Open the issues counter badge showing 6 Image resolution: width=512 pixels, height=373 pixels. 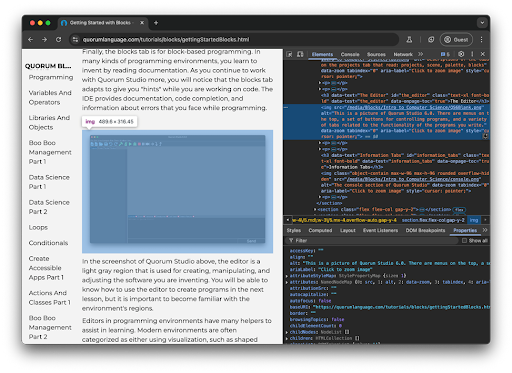click(x=445, y=54)
